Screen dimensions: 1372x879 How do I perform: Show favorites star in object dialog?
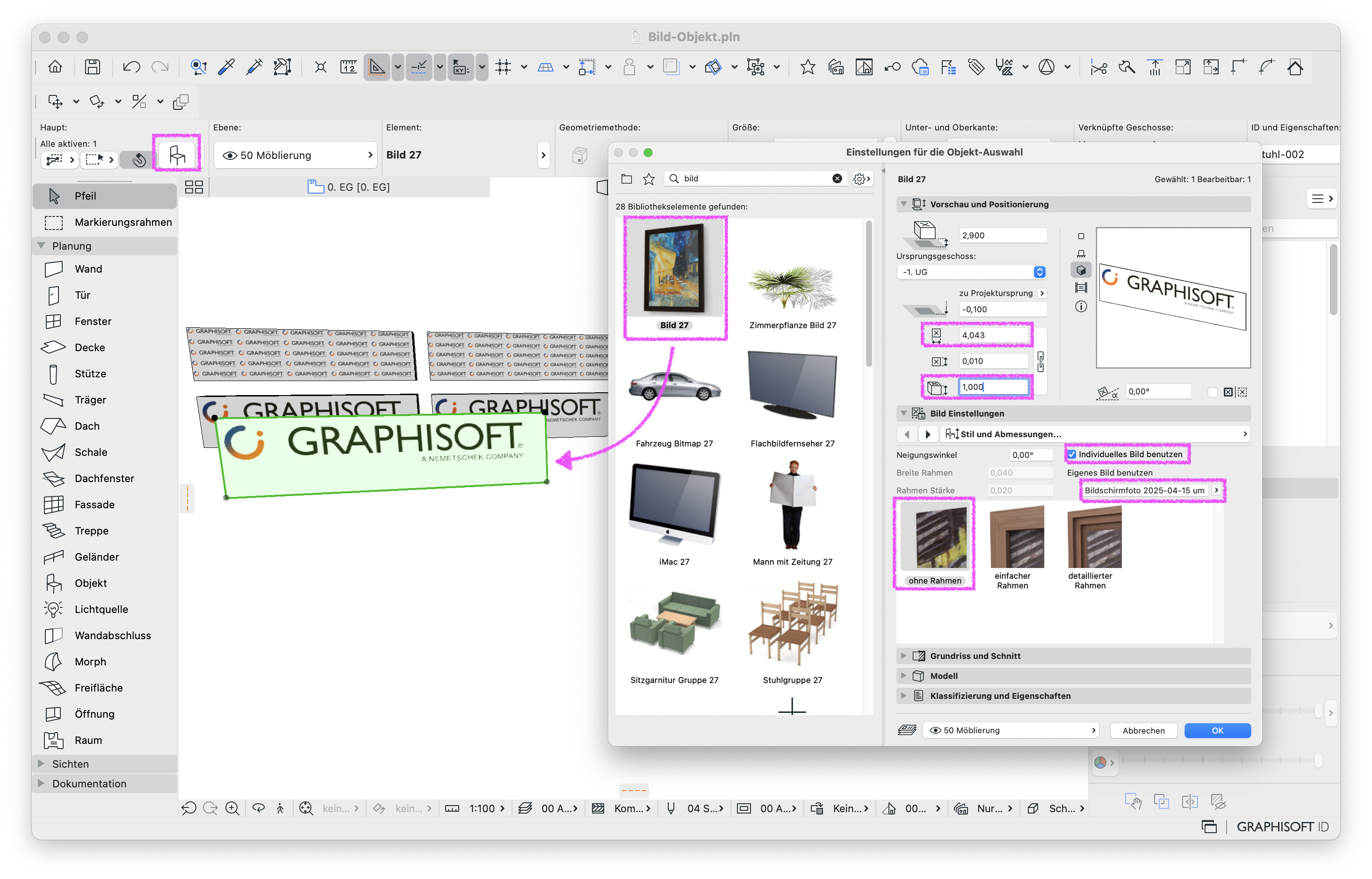point(649,179)
